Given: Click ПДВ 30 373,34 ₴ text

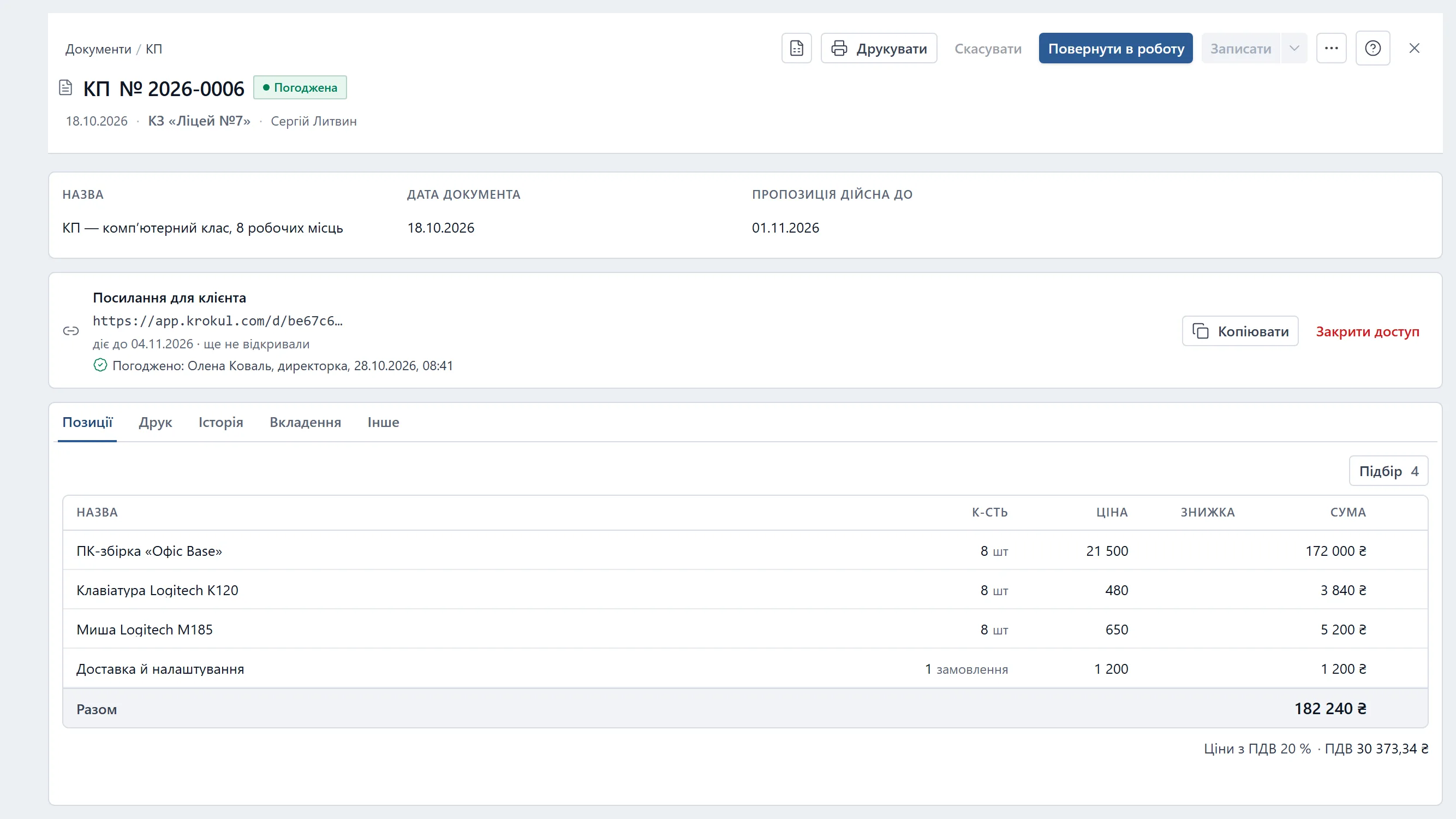Looking at the screenshot, I should pyautogui.click(x=1376, y=749).
